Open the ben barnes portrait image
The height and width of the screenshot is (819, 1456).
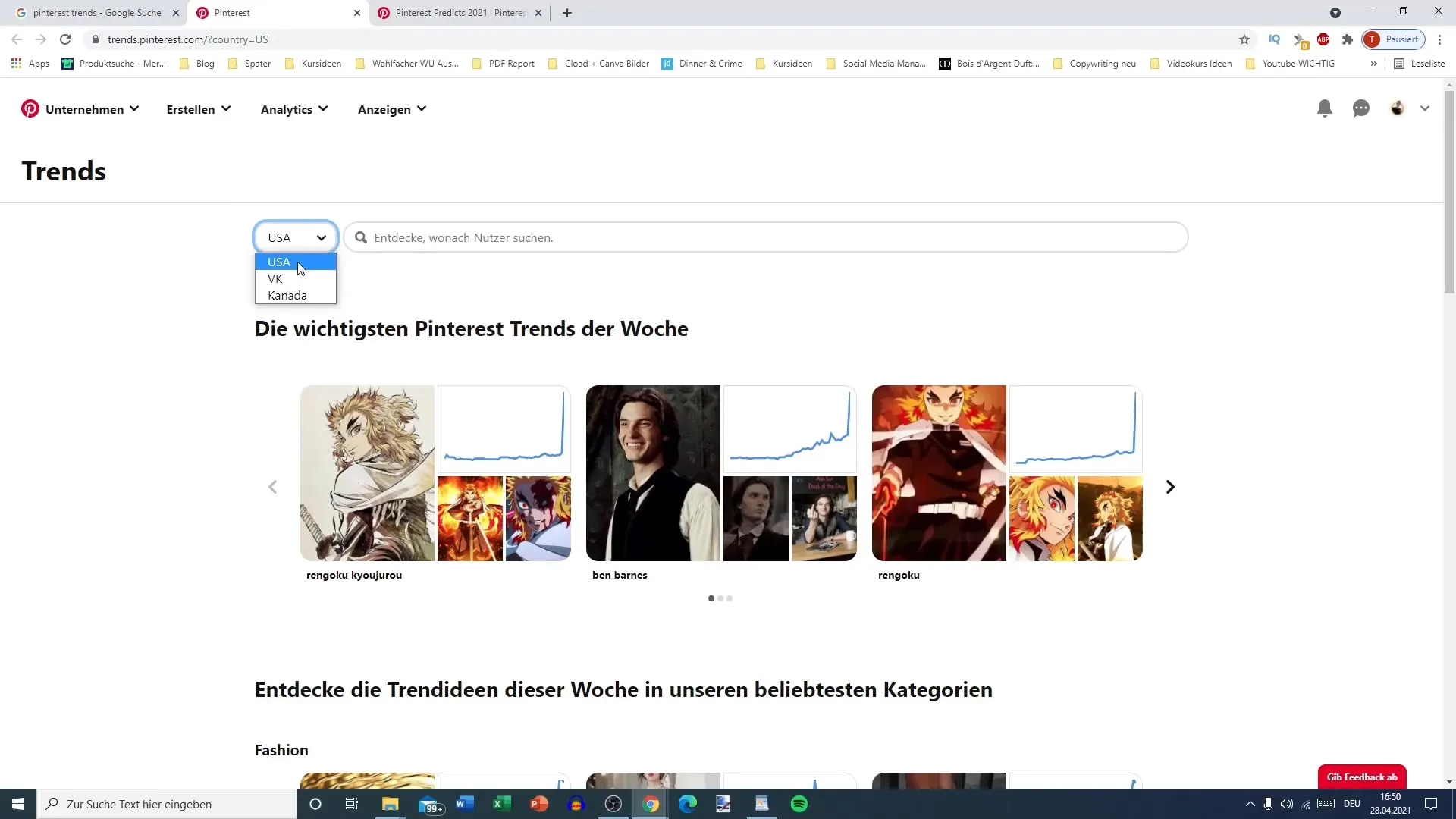[x=653, y=473]
